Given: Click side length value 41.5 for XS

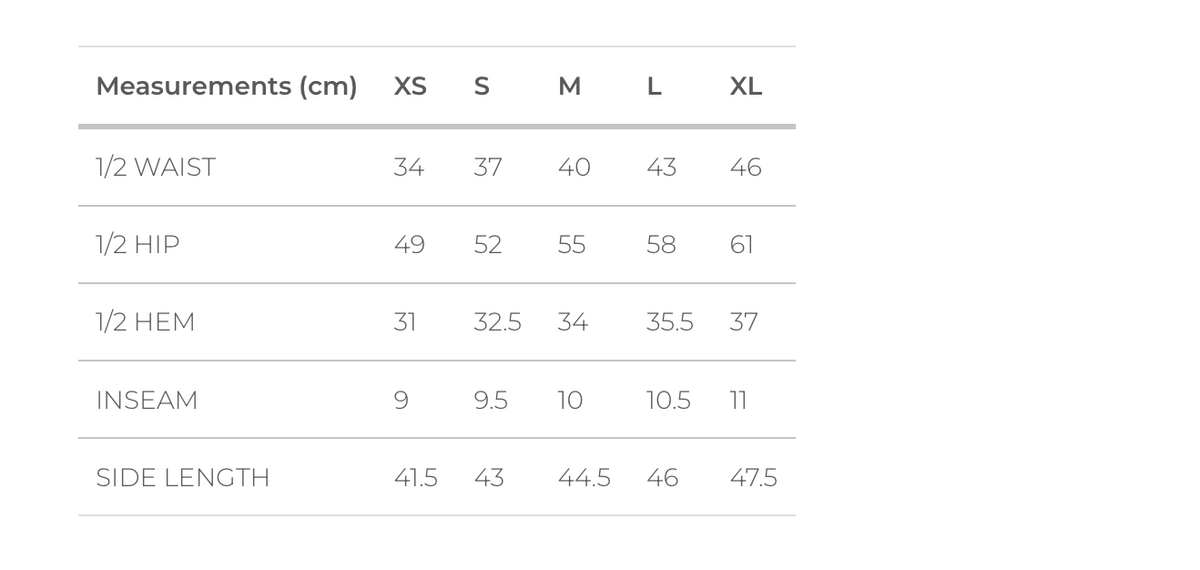Looking at the screenshot, I should 416,478.
